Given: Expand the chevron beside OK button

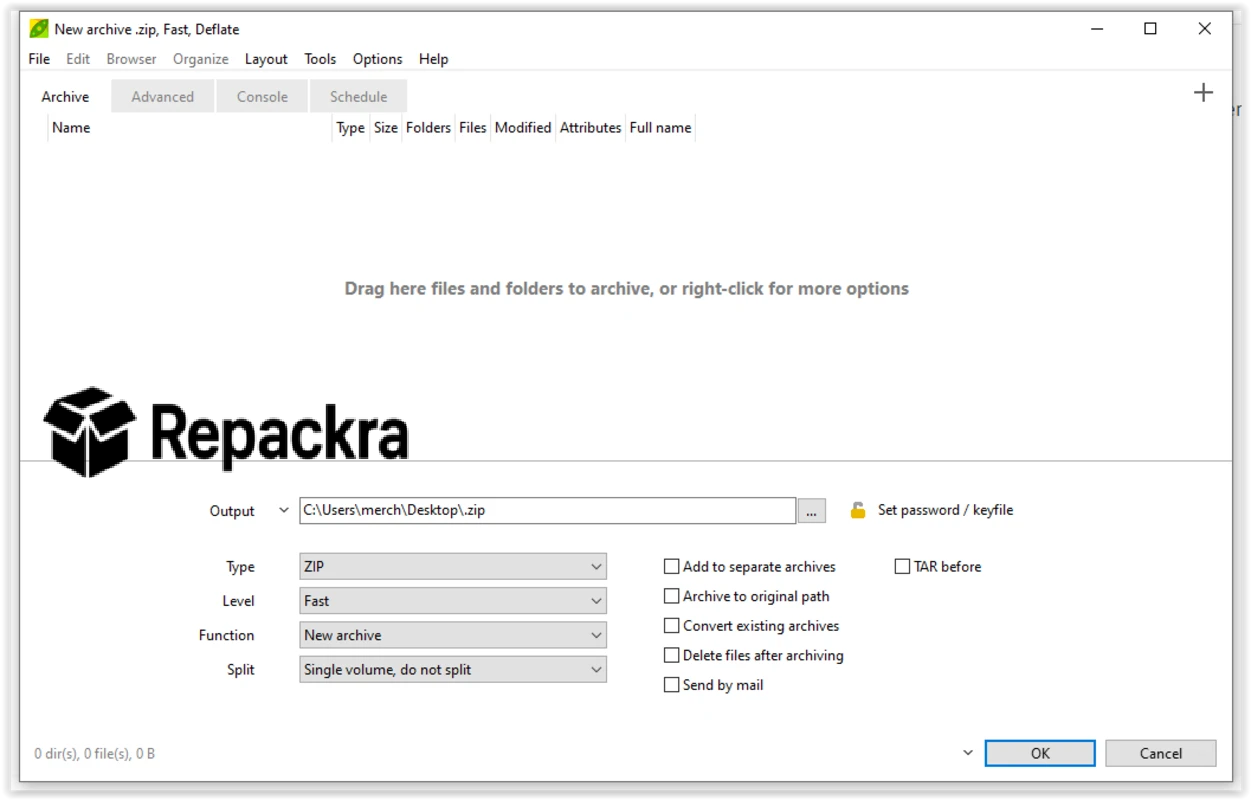Looking at the screenshot, I should tap(967, 753).
